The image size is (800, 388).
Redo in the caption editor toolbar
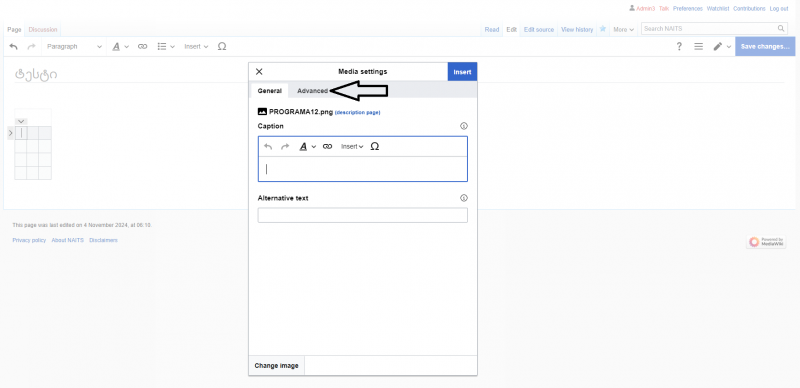[x=285, y=147]
